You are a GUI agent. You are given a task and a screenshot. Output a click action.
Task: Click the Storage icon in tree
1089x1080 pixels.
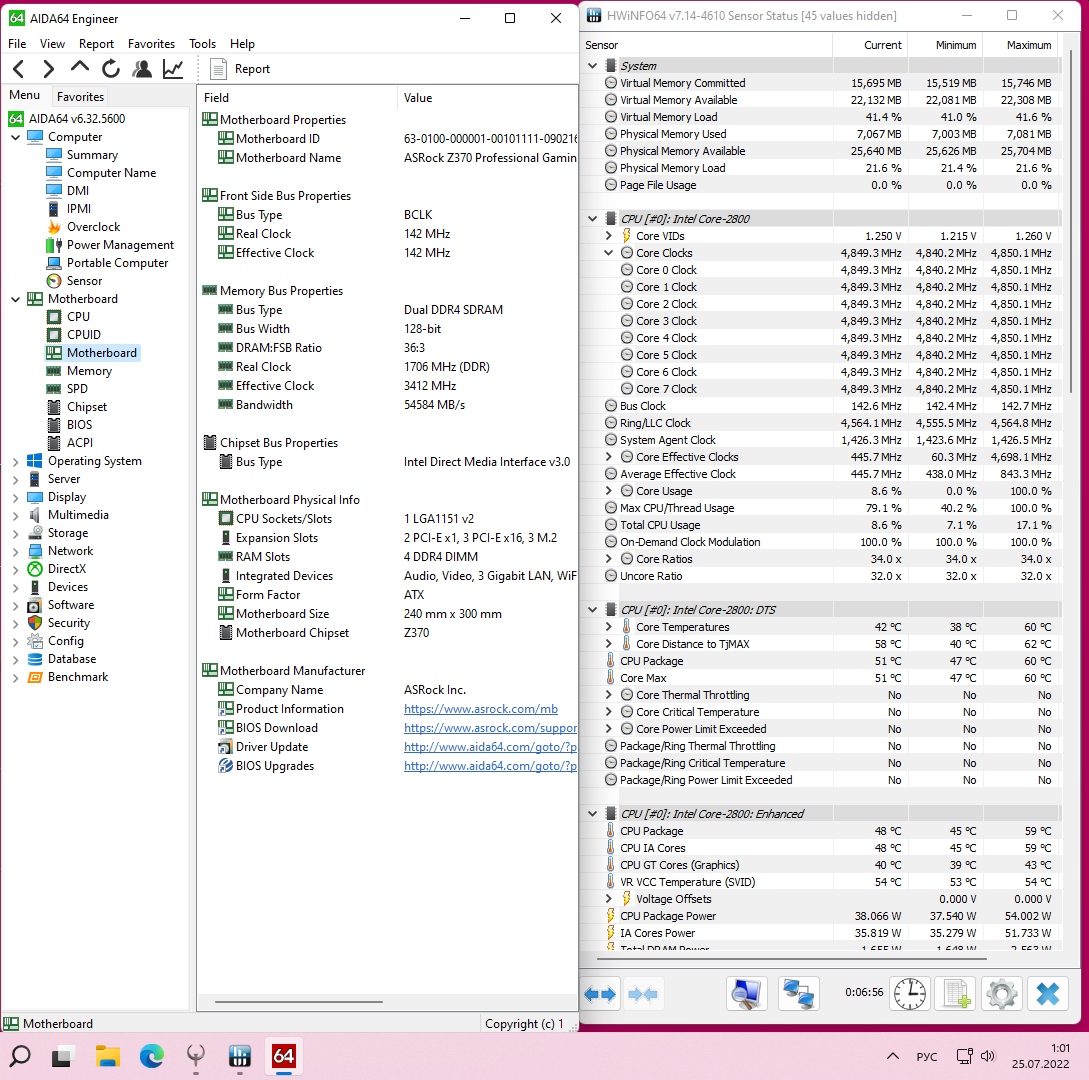pyautogui.click(x=35, y=533)
